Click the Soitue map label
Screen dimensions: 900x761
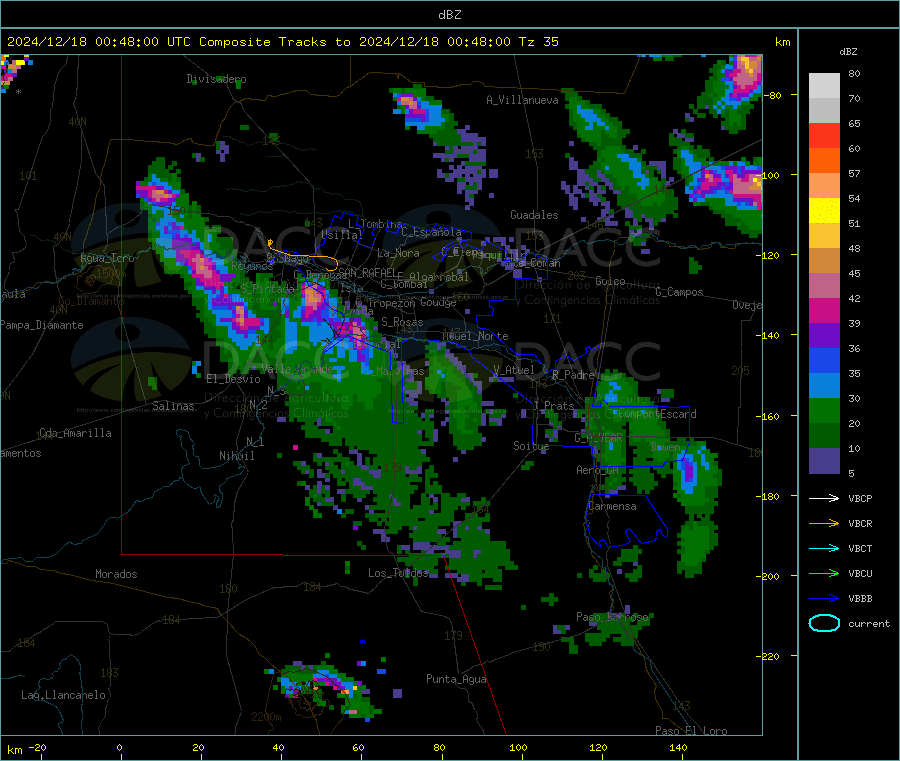[531, 446]
